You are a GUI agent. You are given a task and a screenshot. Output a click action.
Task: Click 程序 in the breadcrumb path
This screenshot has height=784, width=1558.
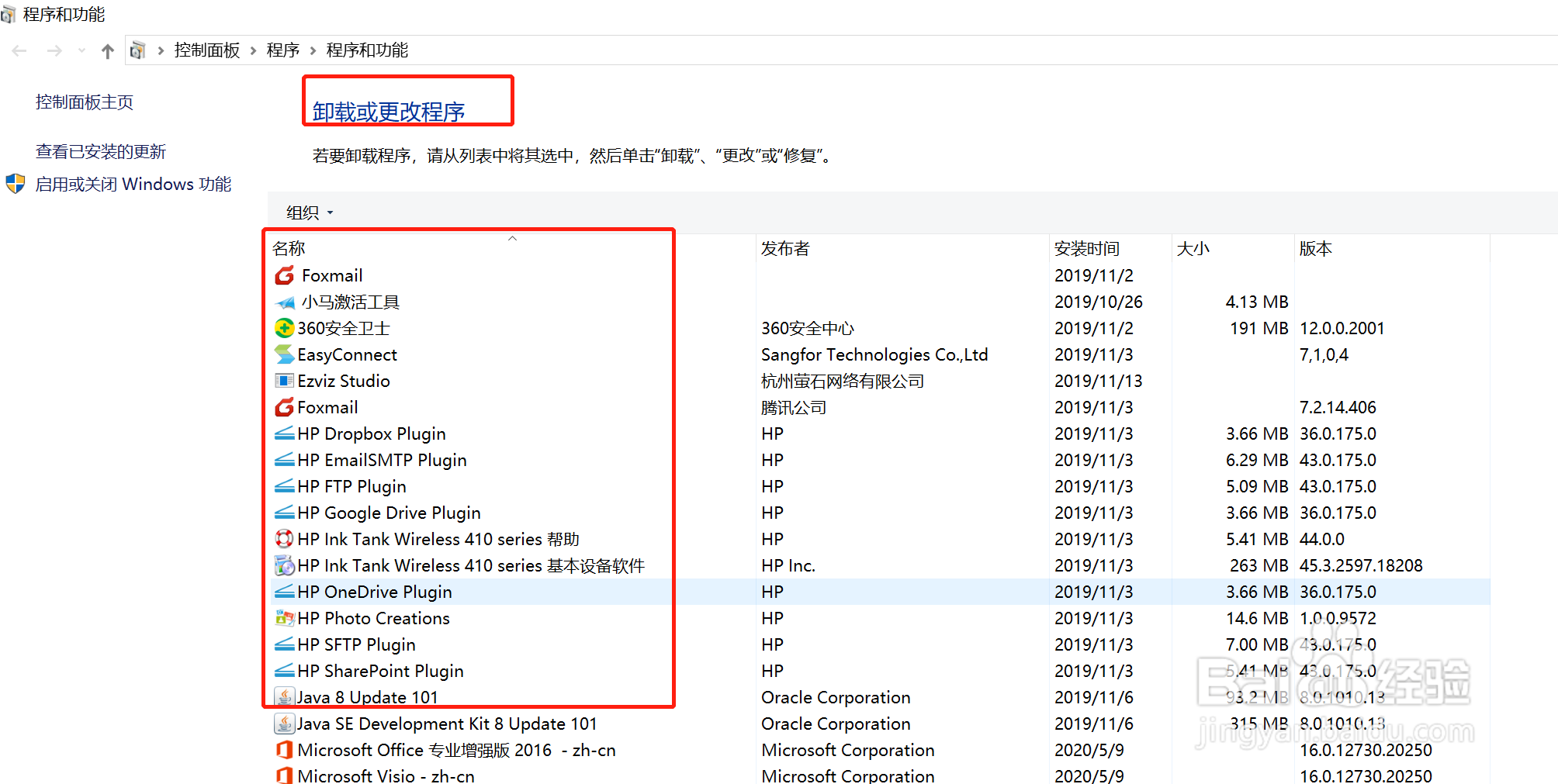pos(283,50)
